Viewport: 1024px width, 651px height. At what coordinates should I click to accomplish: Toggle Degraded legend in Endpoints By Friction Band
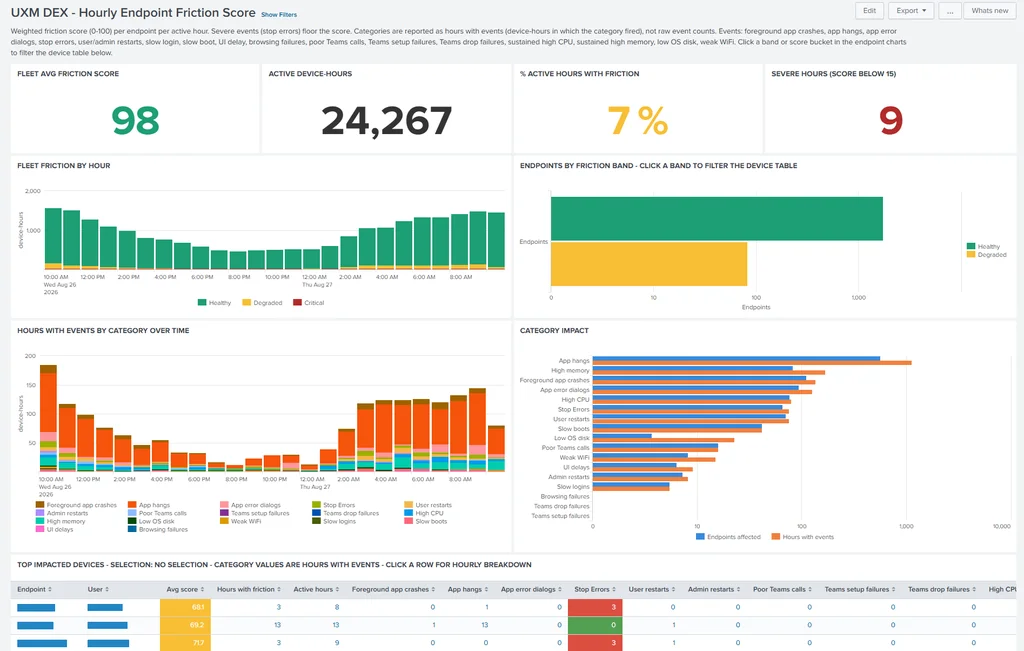click(x=986, y=255)
